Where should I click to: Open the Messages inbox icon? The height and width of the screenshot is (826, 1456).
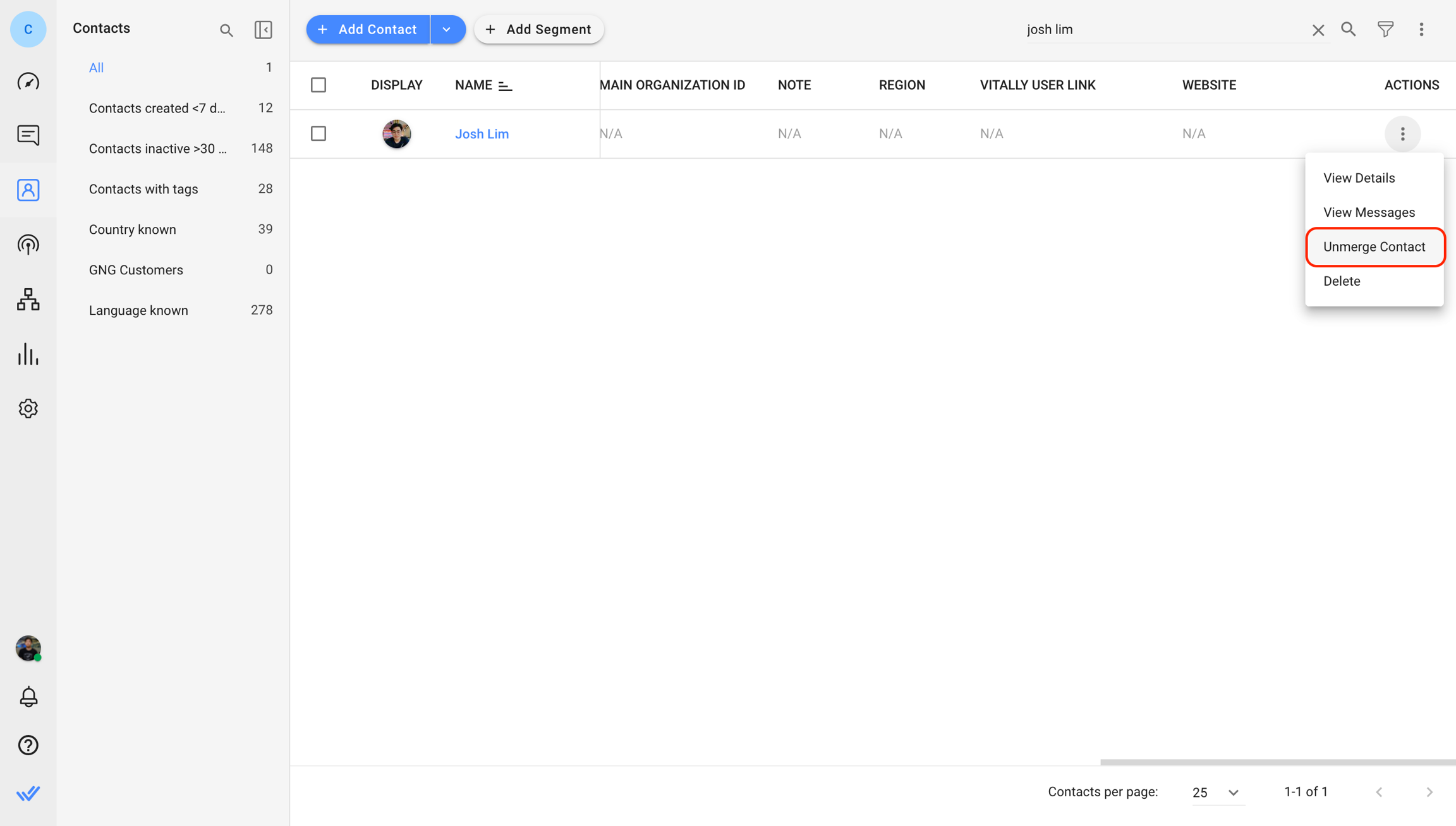(x=28, y=135)
